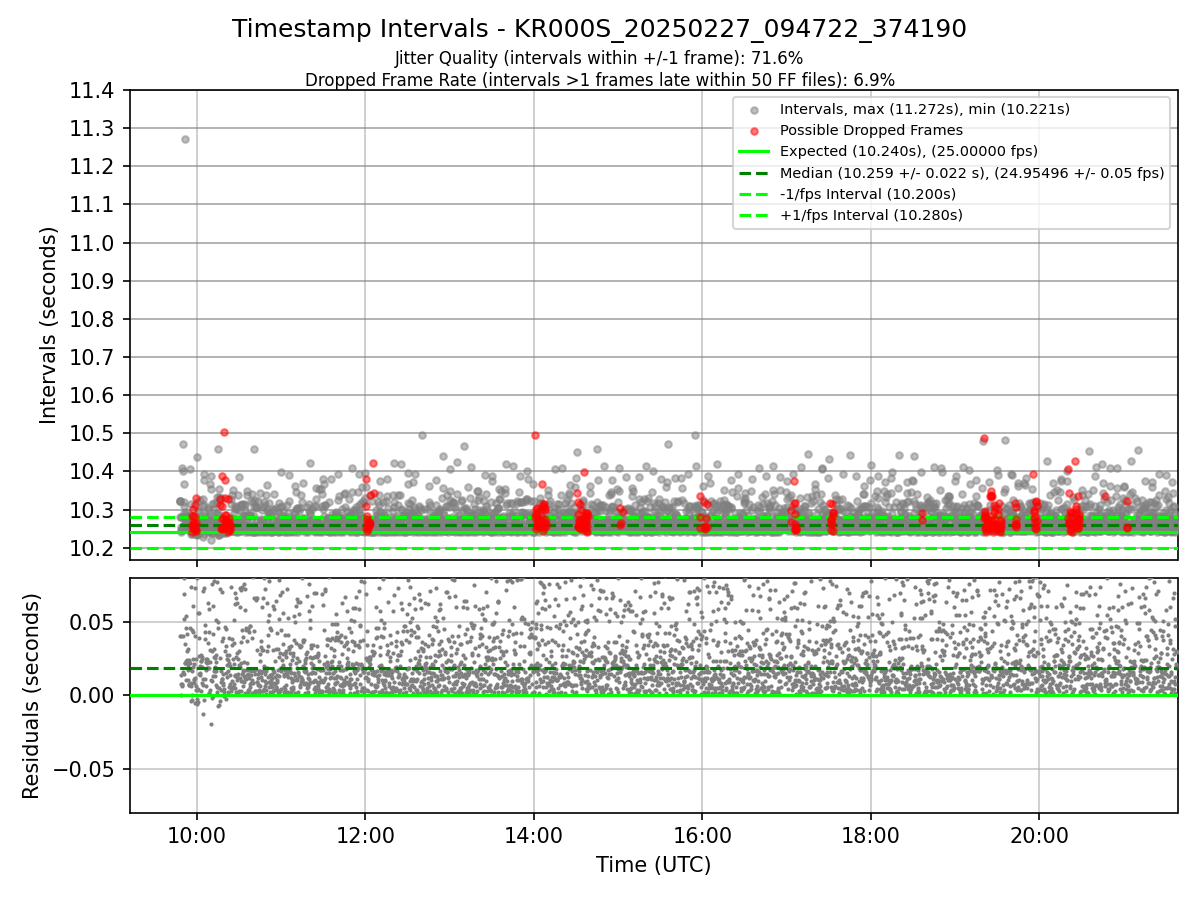Click the 10.5 y-axis tick label
Image resolution: width=1200 pixels, height=900 pixels.
click(94, 434)
